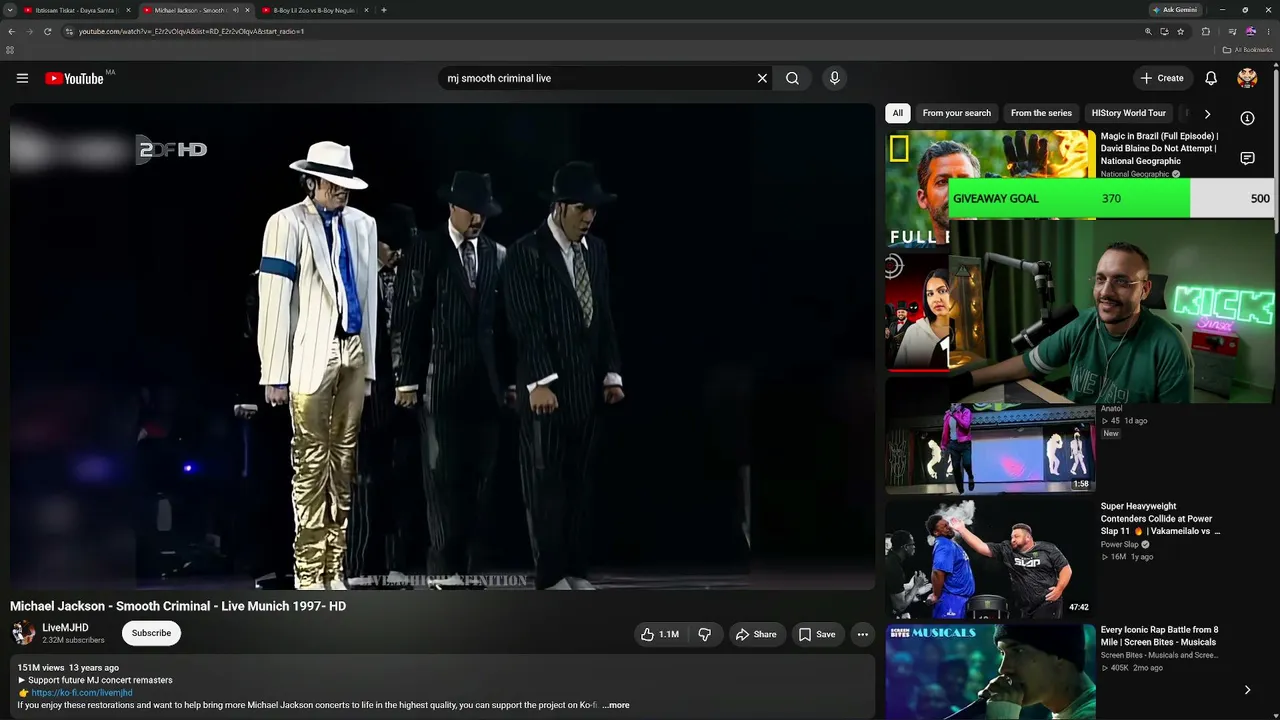
Task: Go back in browser history
Action: [11, 31]
